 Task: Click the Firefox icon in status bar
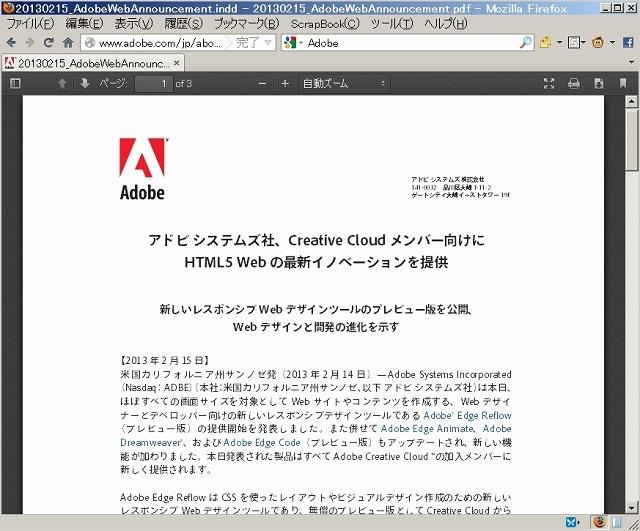(x=598, y=521)
